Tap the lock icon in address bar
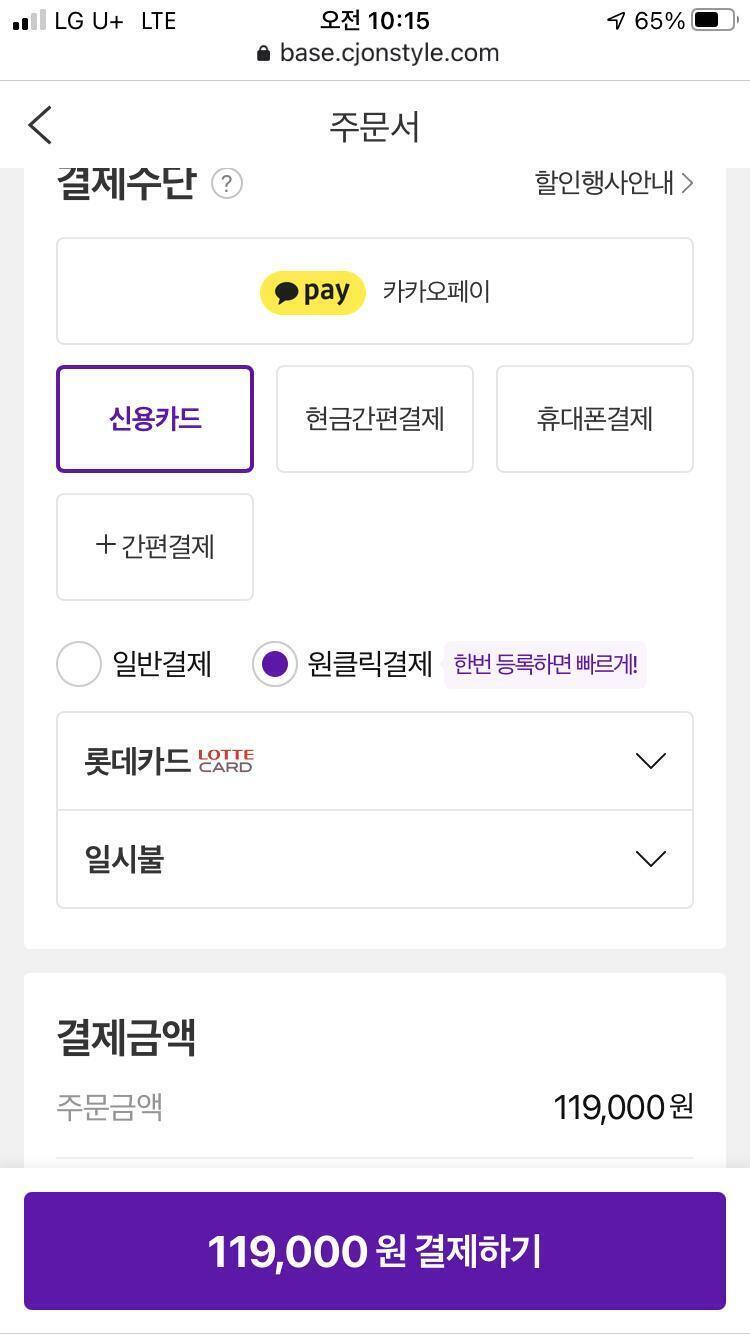 pos(263,53)
